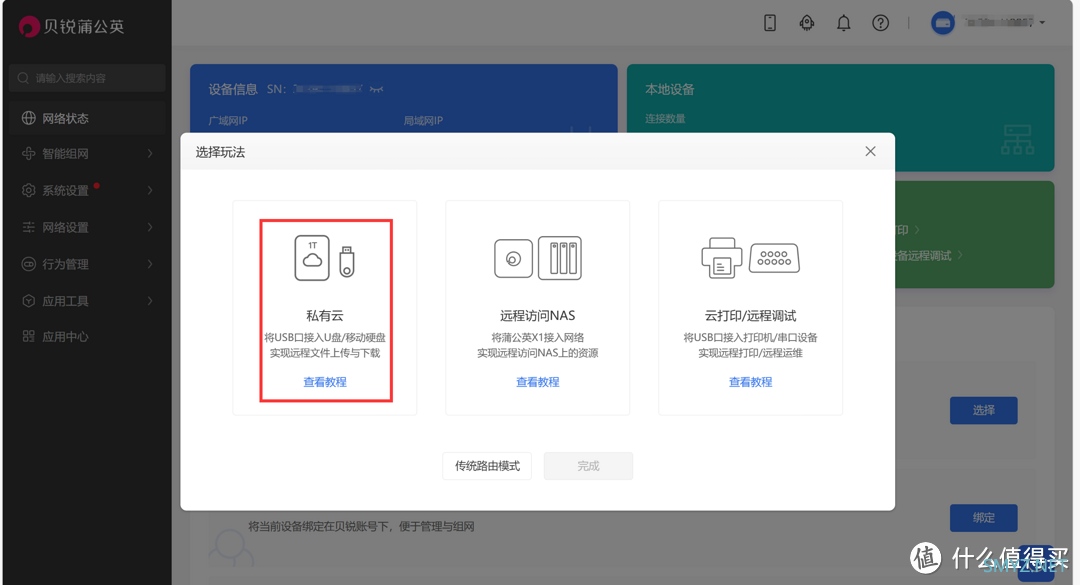Click the sliders icon beside 网络设置
Screen dimensions: 1080x585
pyautogui.click(x=28, y=227)
